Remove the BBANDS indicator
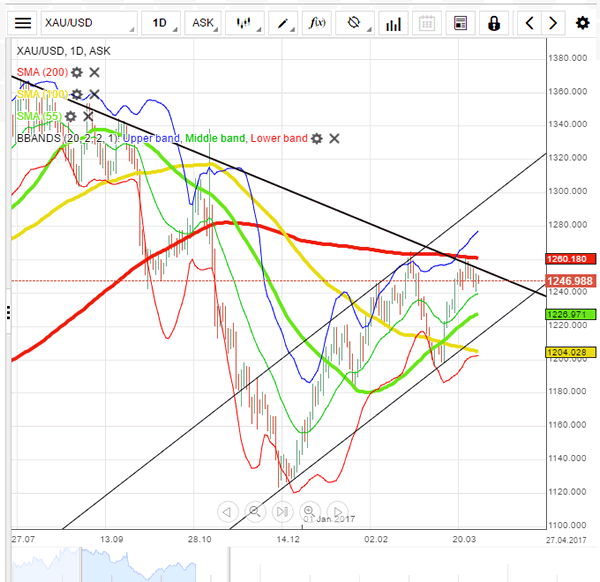 (334, 139)
